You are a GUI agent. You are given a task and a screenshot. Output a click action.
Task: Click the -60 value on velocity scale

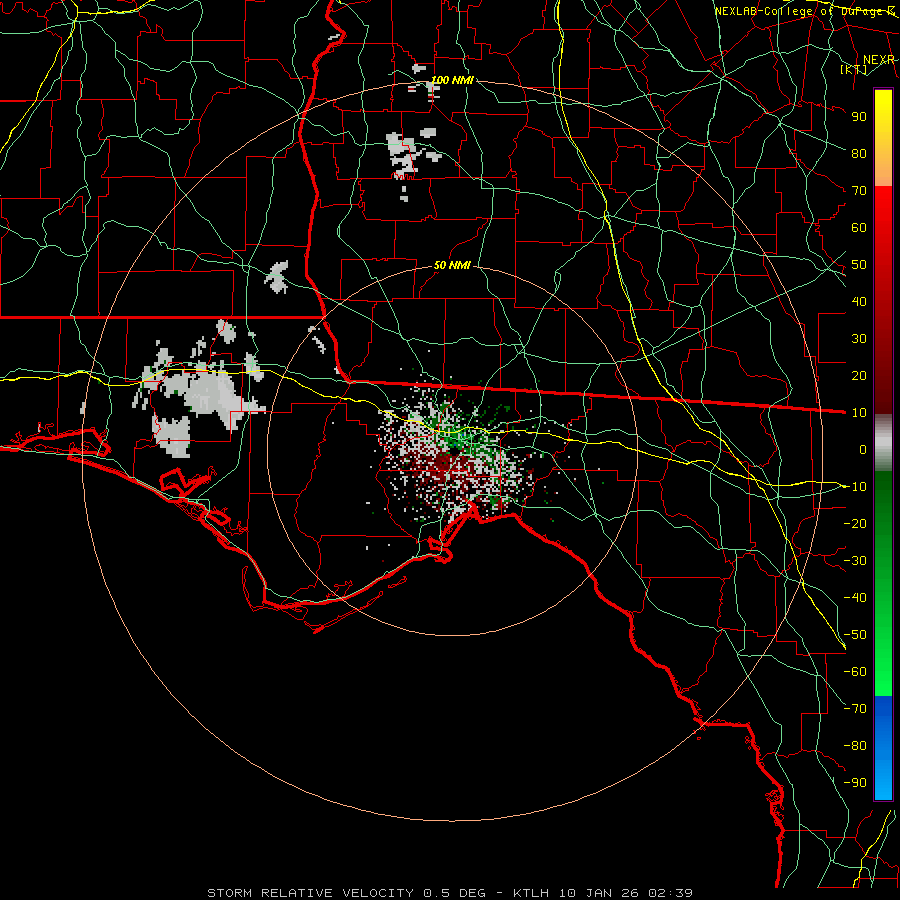click(x=855, y=672)
